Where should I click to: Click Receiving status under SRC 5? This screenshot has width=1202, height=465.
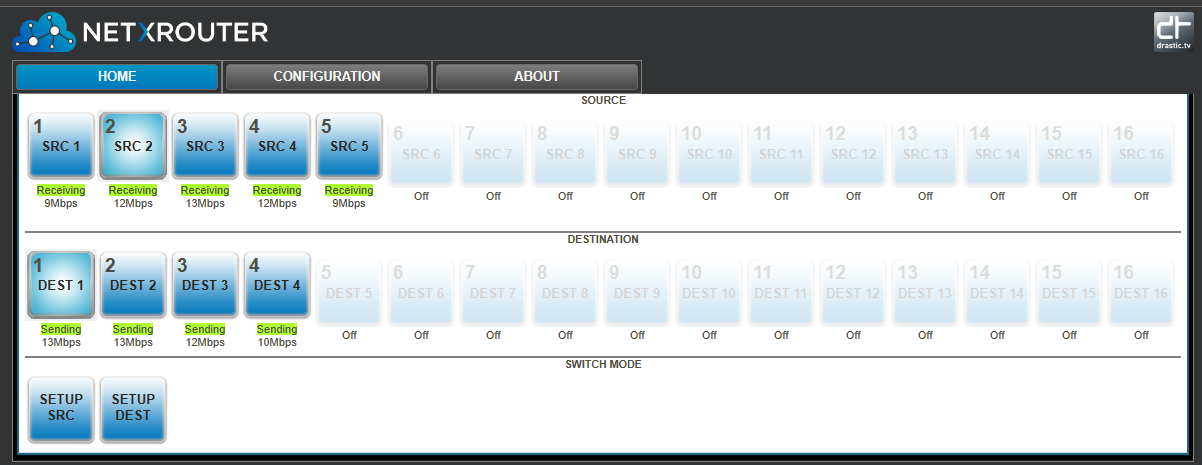pos(349,190)
